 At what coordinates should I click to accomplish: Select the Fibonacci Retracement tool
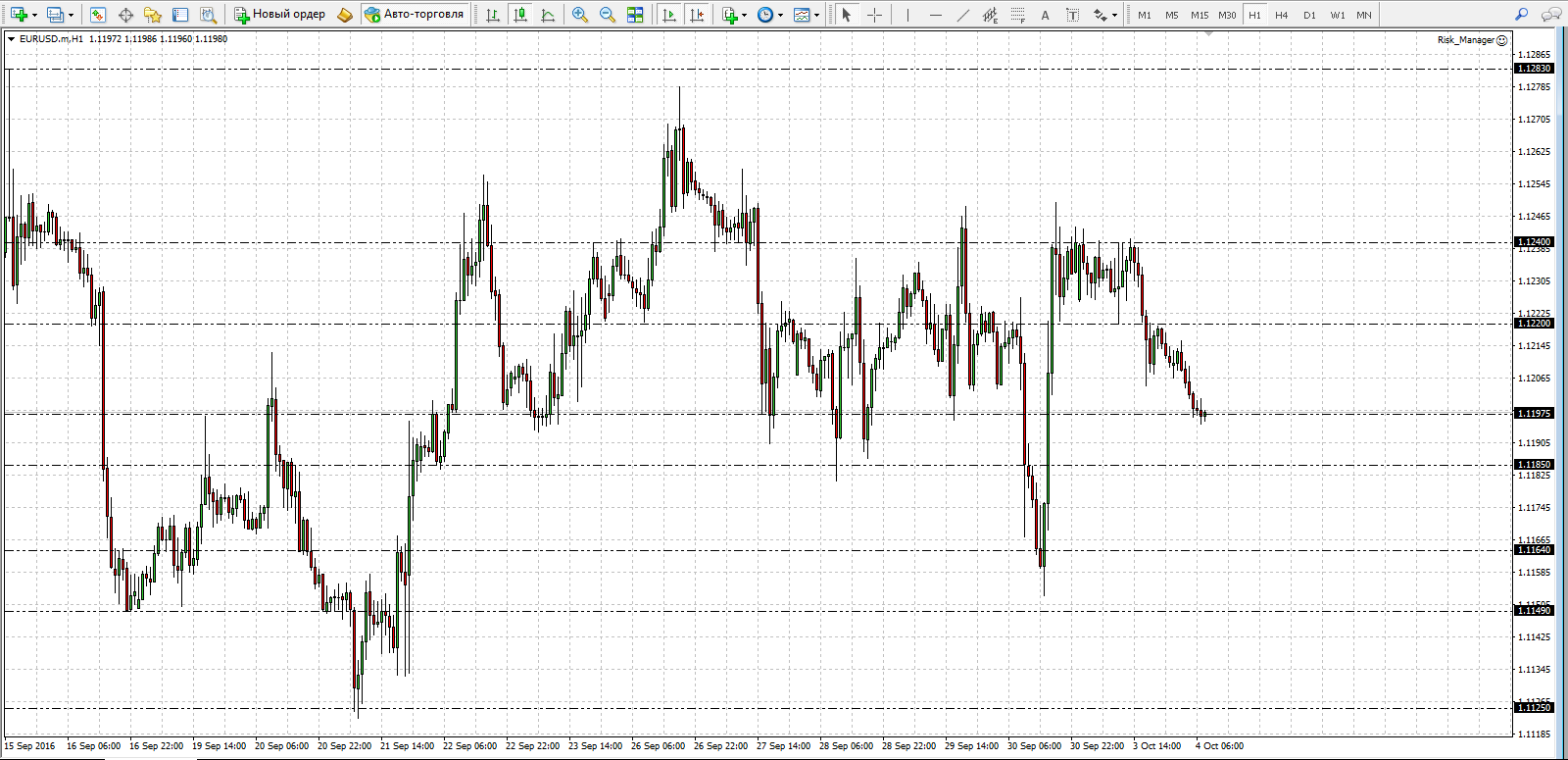(x=1018, y=15)
